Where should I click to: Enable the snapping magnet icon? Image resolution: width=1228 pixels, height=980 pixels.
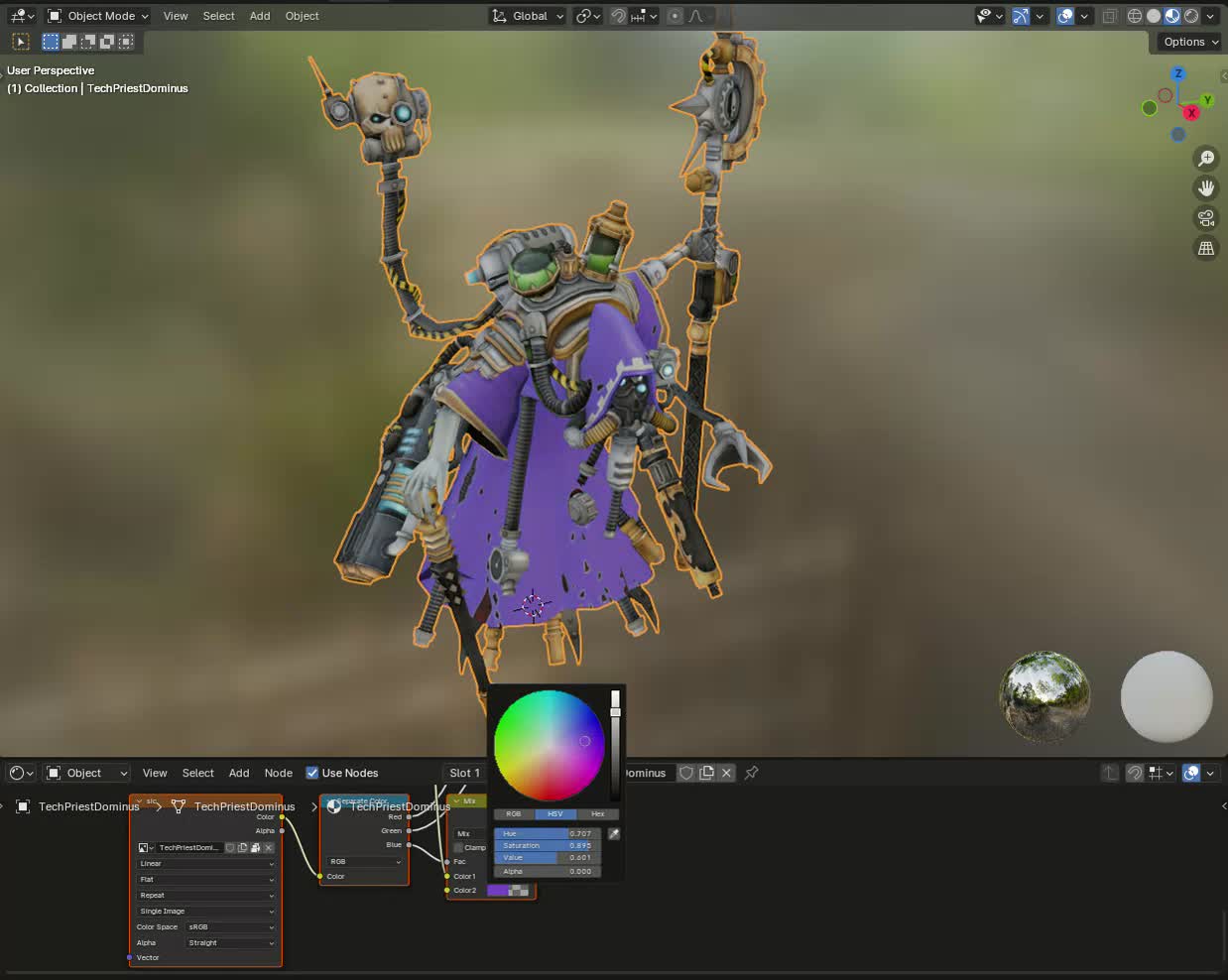[617, 16]
